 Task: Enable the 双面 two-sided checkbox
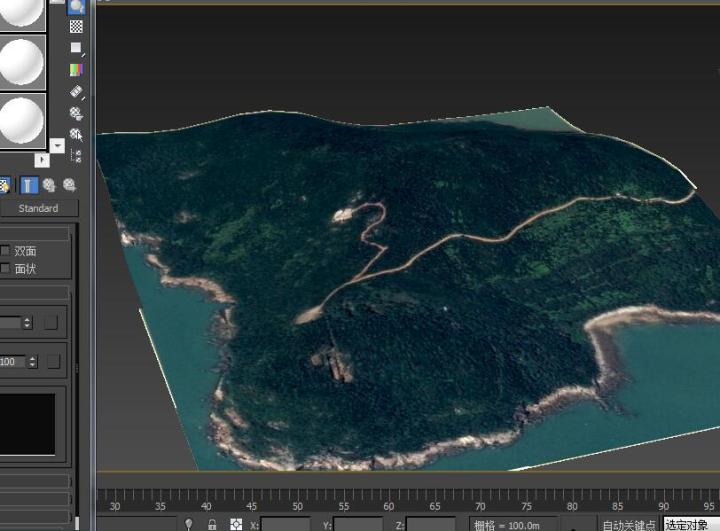tap(5, 251)
